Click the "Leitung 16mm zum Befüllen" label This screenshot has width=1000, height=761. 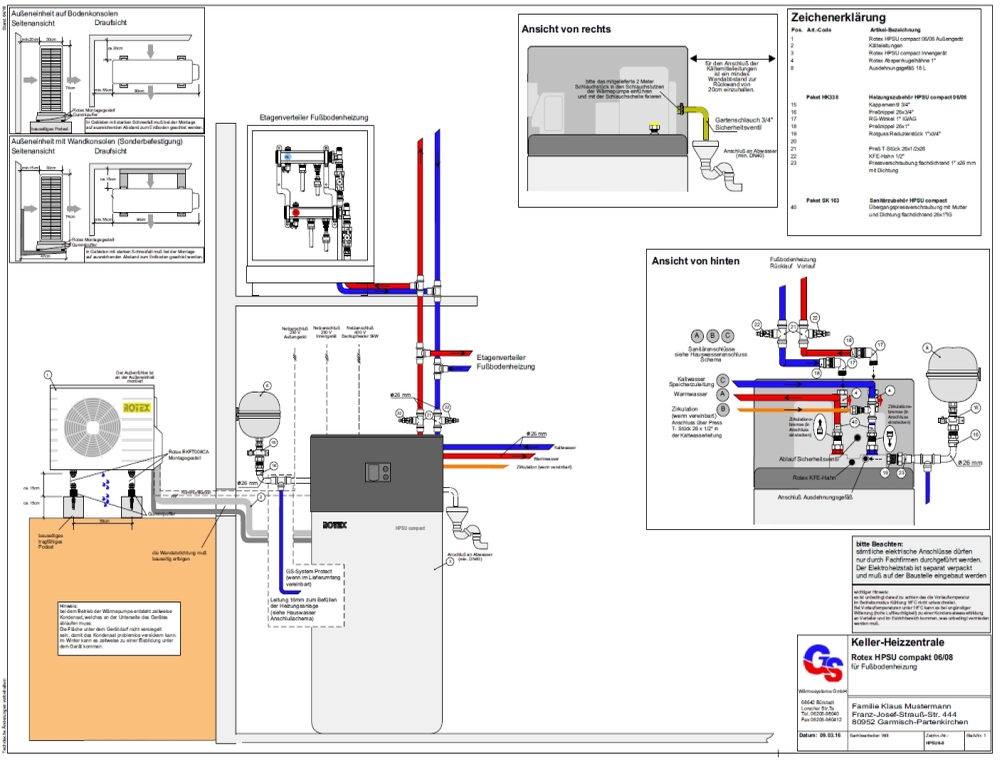click(x=303, y=600)
